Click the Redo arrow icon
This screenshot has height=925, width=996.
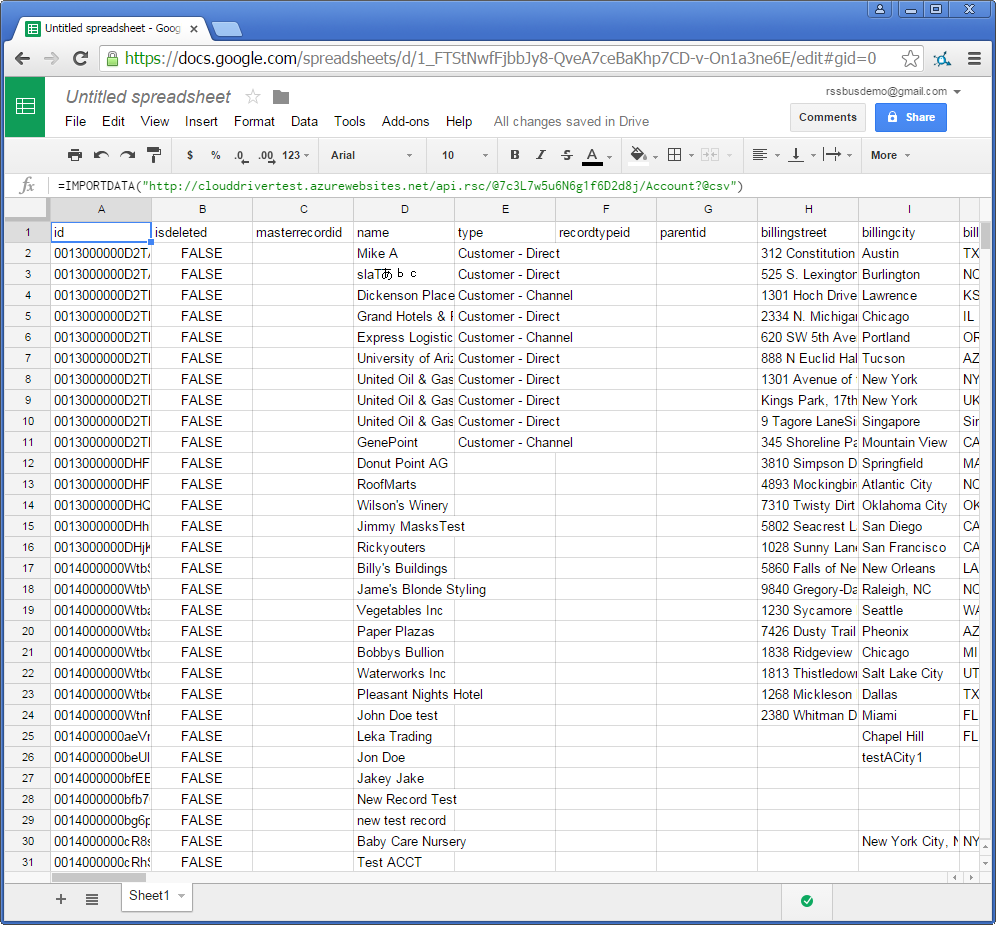127,155
